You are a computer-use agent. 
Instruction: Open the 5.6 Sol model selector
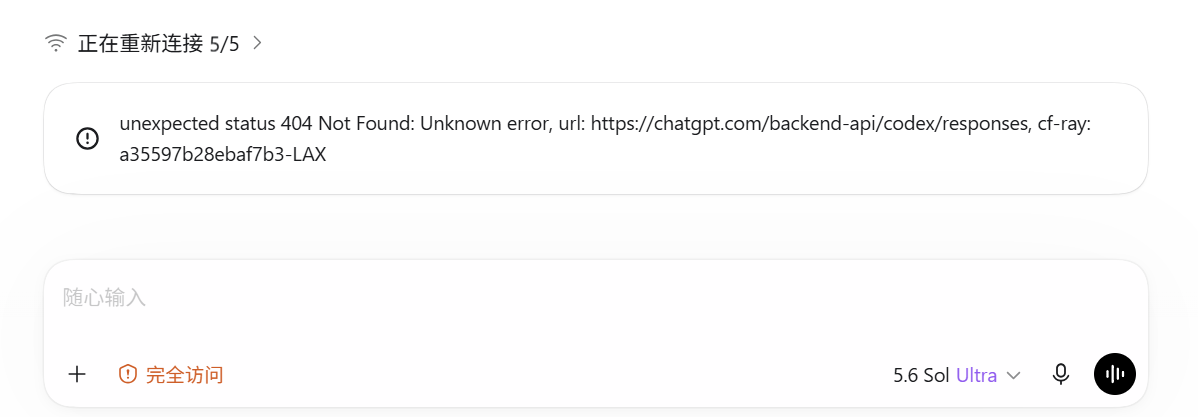pos(957,375)
